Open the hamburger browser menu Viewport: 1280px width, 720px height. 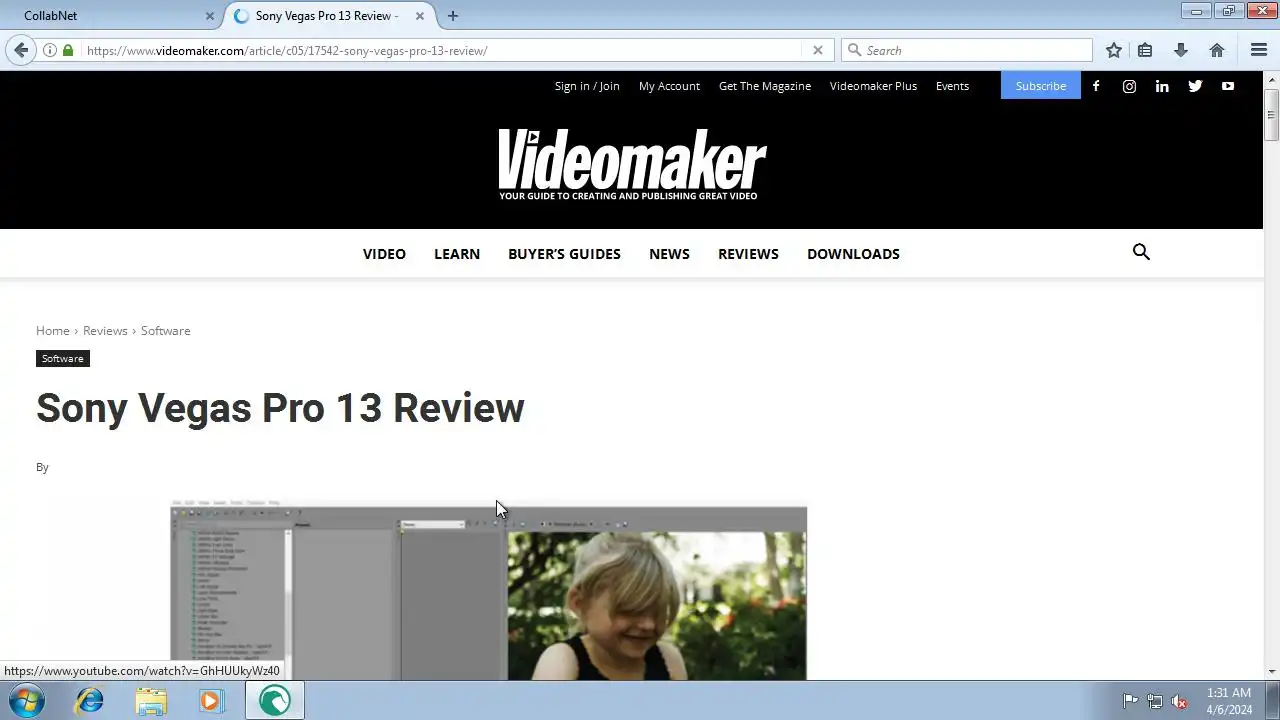(1259, 50)
